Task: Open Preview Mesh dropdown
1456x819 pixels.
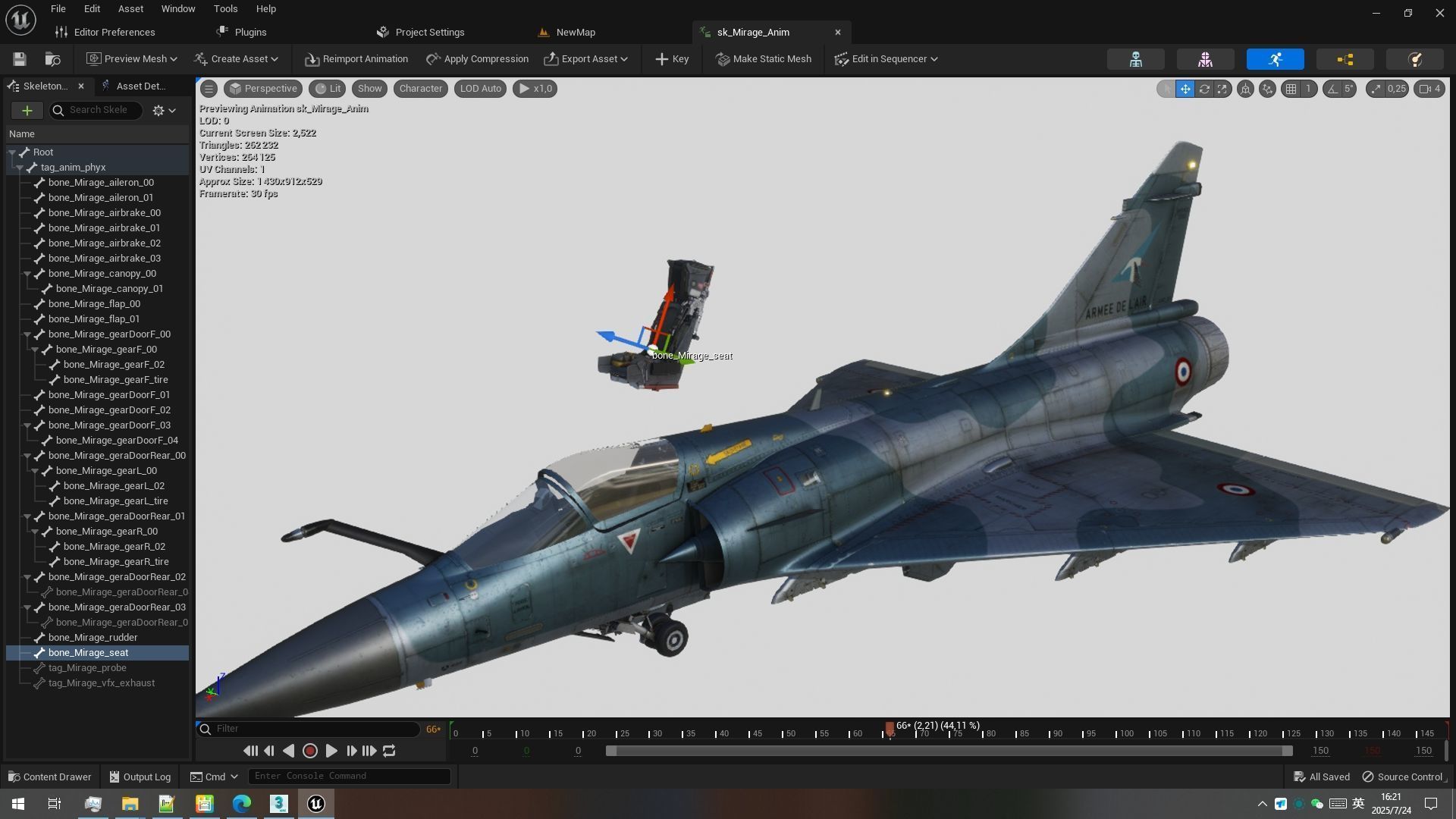Action: (132, 59)
